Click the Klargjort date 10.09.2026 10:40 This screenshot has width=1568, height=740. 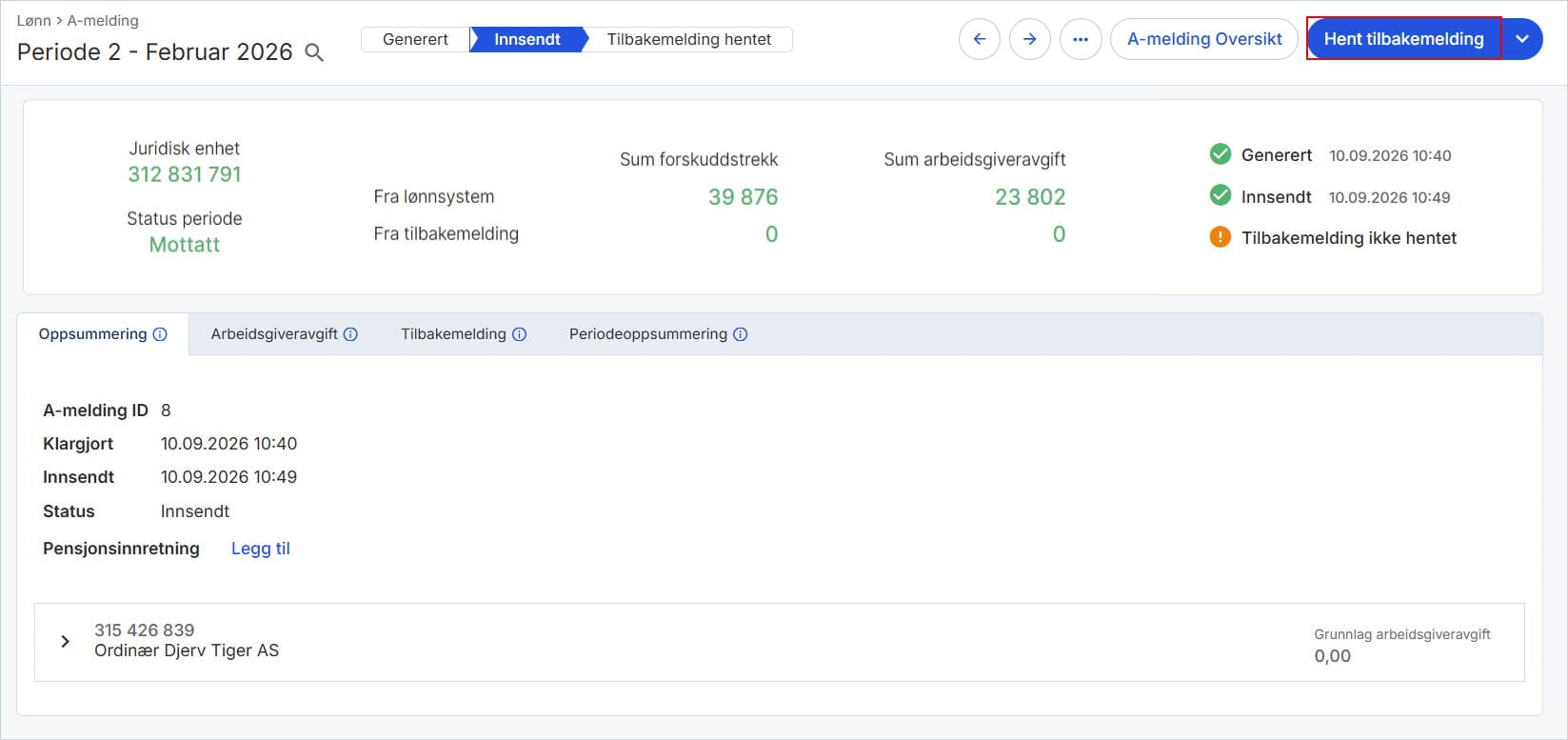tap(228, 444)
